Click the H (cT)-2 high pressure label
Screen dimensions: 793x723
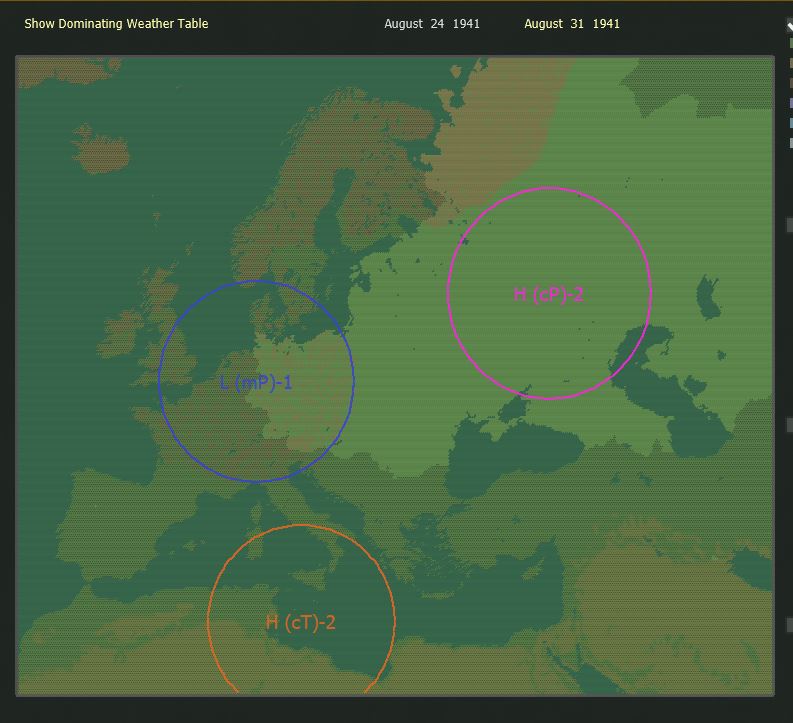coord(300,622)
